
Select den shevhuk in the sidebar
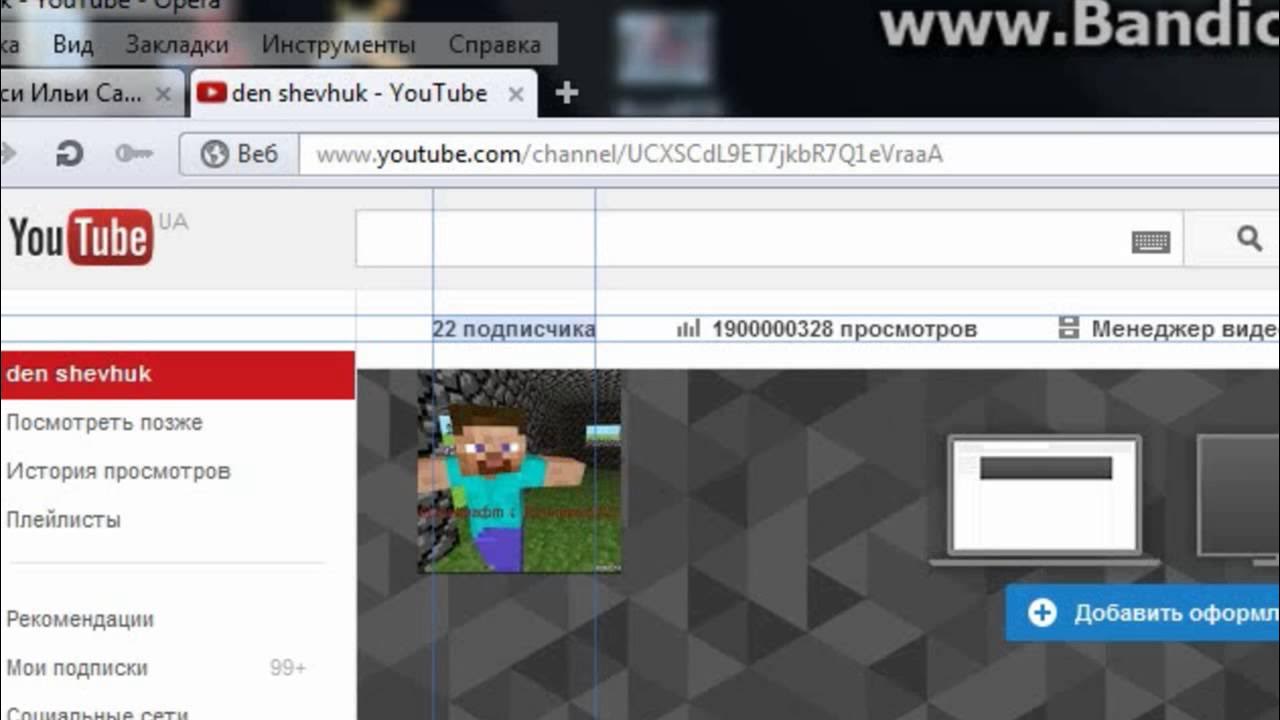point(177,374)
